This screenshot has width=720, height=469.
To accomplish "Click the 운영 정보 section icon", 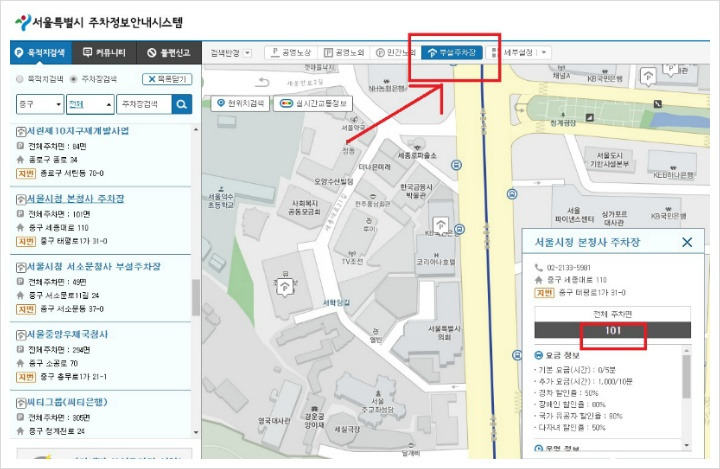I will [x=539, y=448].
